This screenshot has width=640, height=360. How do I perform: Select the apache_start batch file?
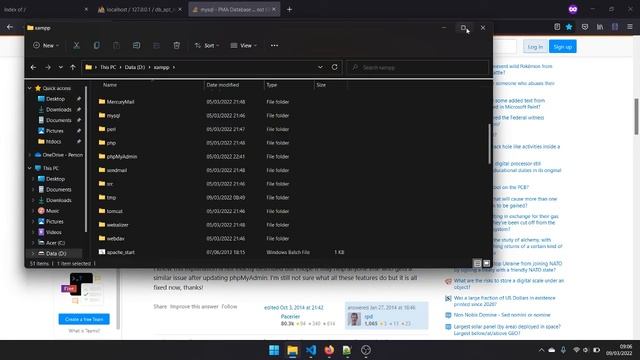tap(120, 252)
